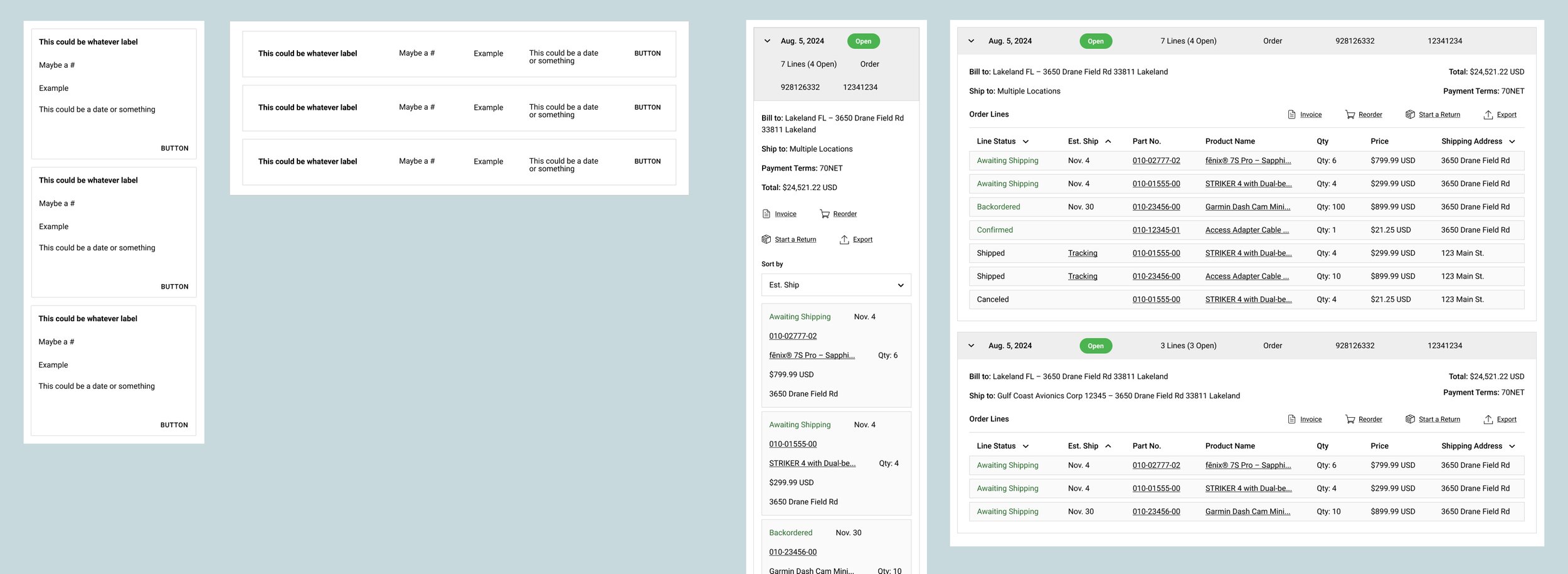The width and height of the screenshot is (1568, 574).
Task: Open Reorder link in mobile order panel
Action: pos(845,214)
